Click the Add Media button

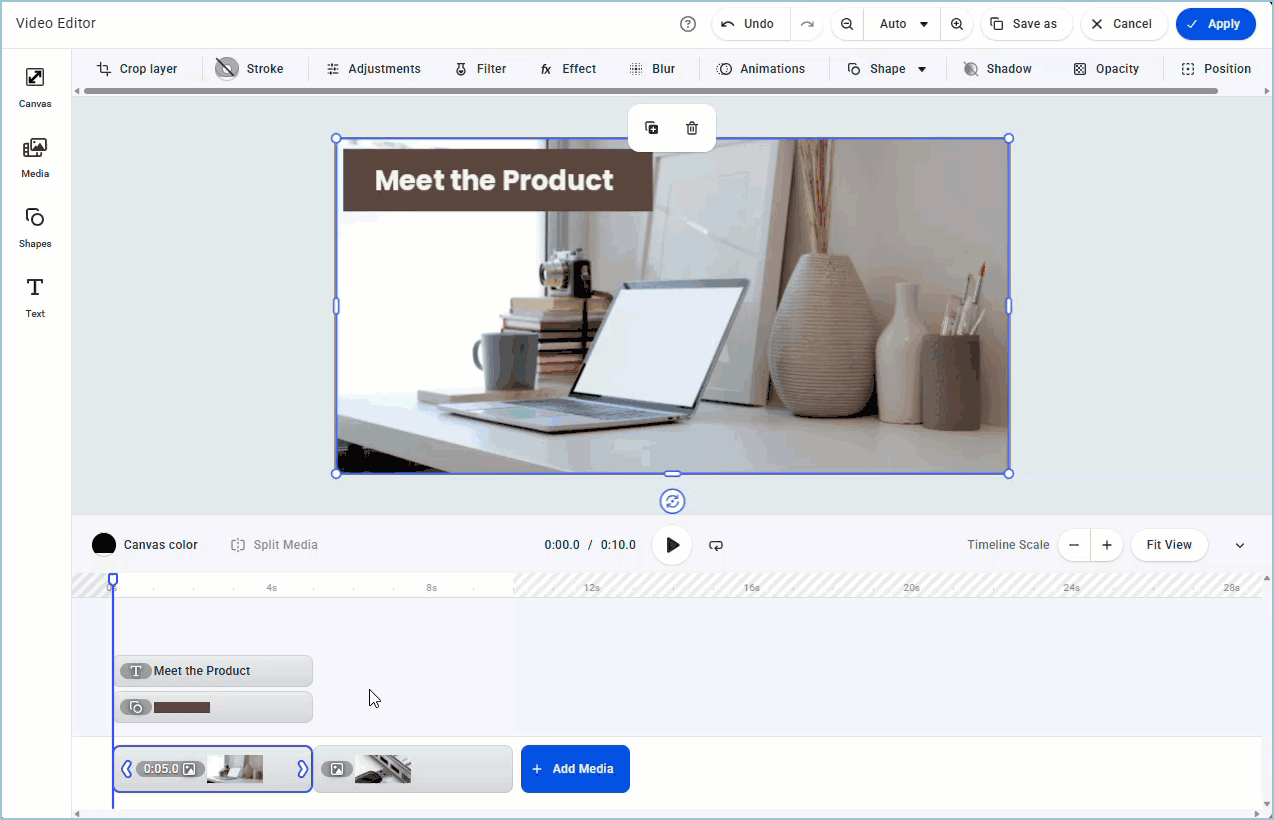[x=575, y=769]
